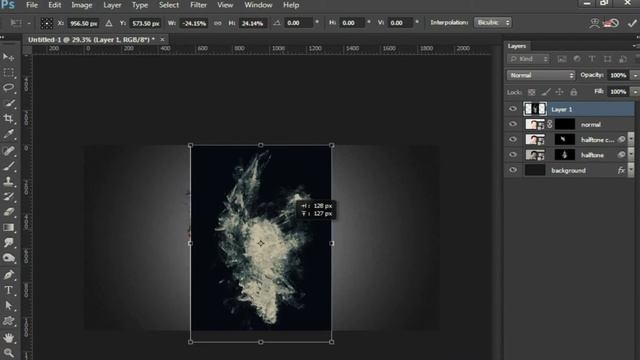This screenshot has width=640, height=360.
Task: Open the File menu
Action: 32,5
